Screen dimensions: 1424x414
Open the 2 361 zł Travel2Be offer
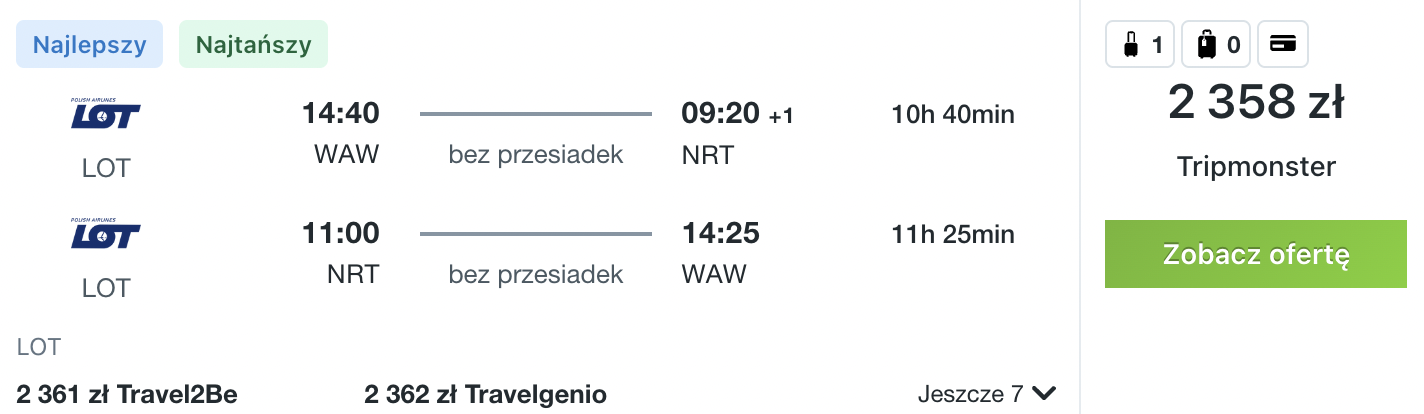click(127, 394)
